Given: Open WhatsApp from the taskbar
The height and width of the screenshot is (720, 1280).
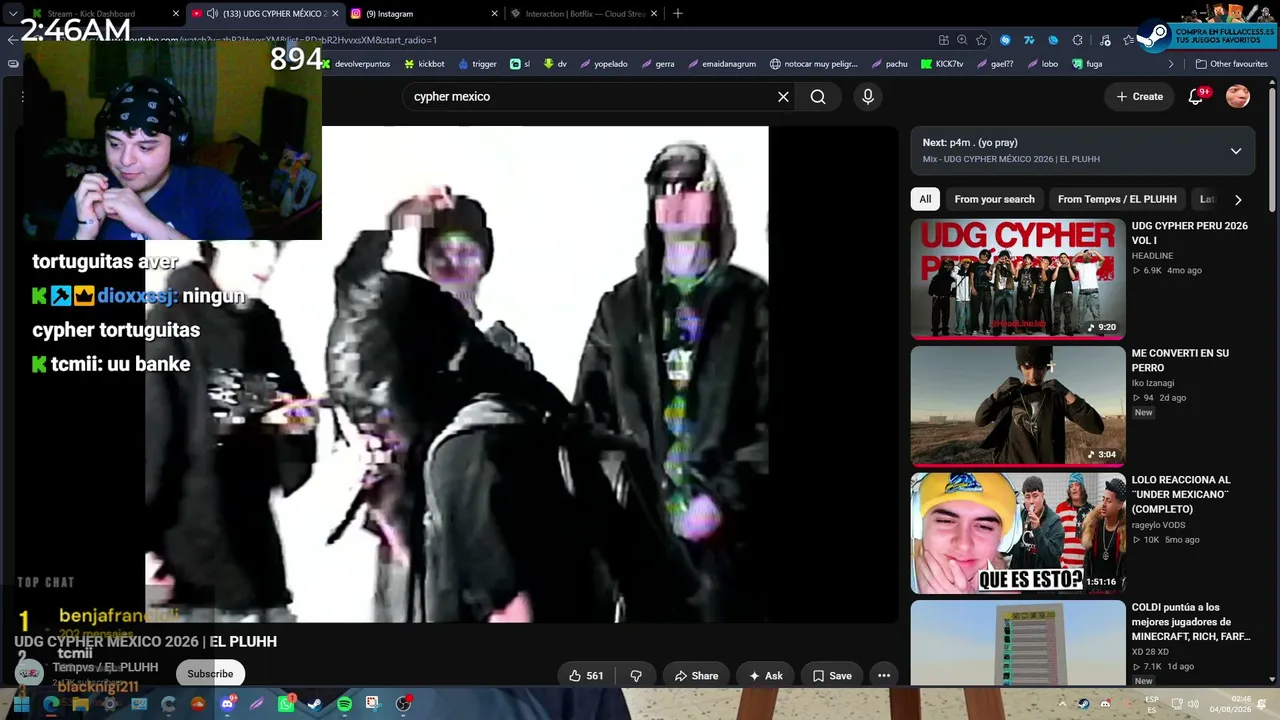Looking at the screenshot, I should pyautogui.click(x=286, y=704).
